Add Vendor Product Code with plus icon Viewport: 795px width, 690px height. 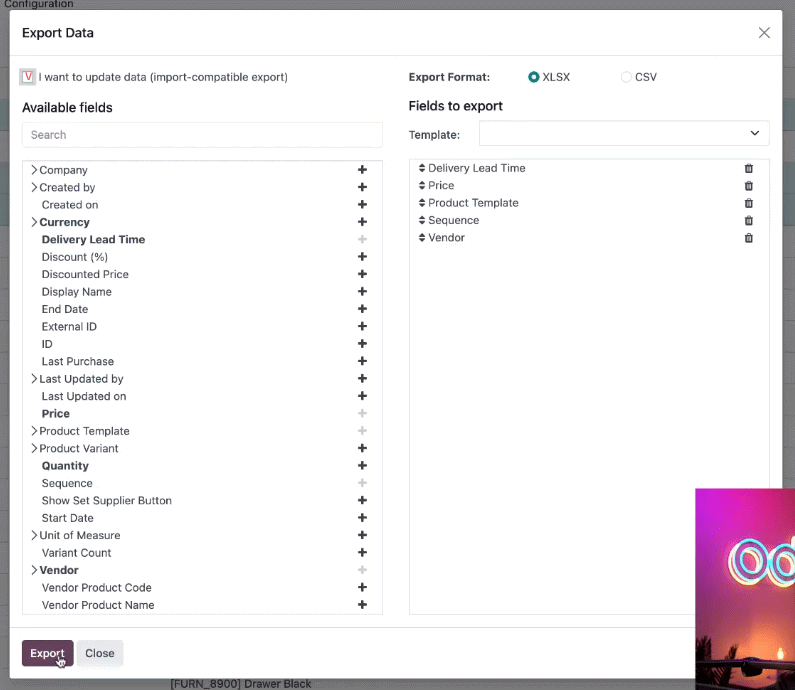click(x=362, y=587)
